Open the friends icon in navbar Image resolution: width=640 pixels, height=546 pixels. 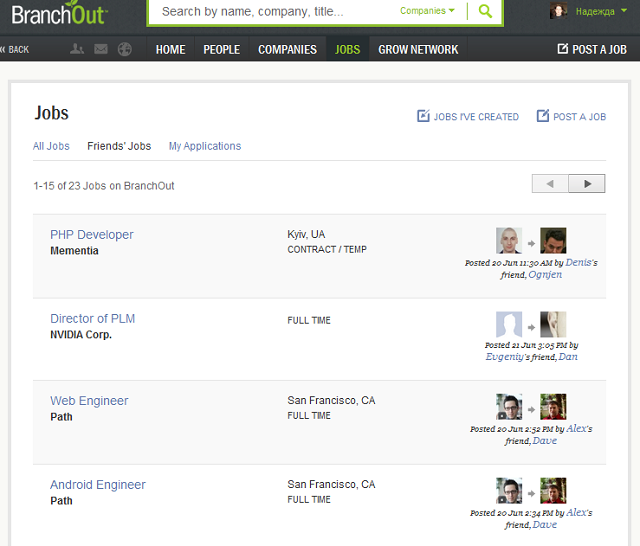(77, 49)
